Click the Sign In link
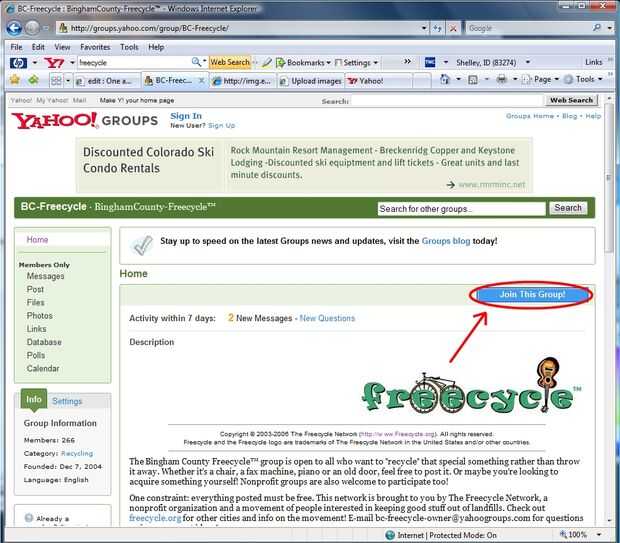 (x=186, y=116)
